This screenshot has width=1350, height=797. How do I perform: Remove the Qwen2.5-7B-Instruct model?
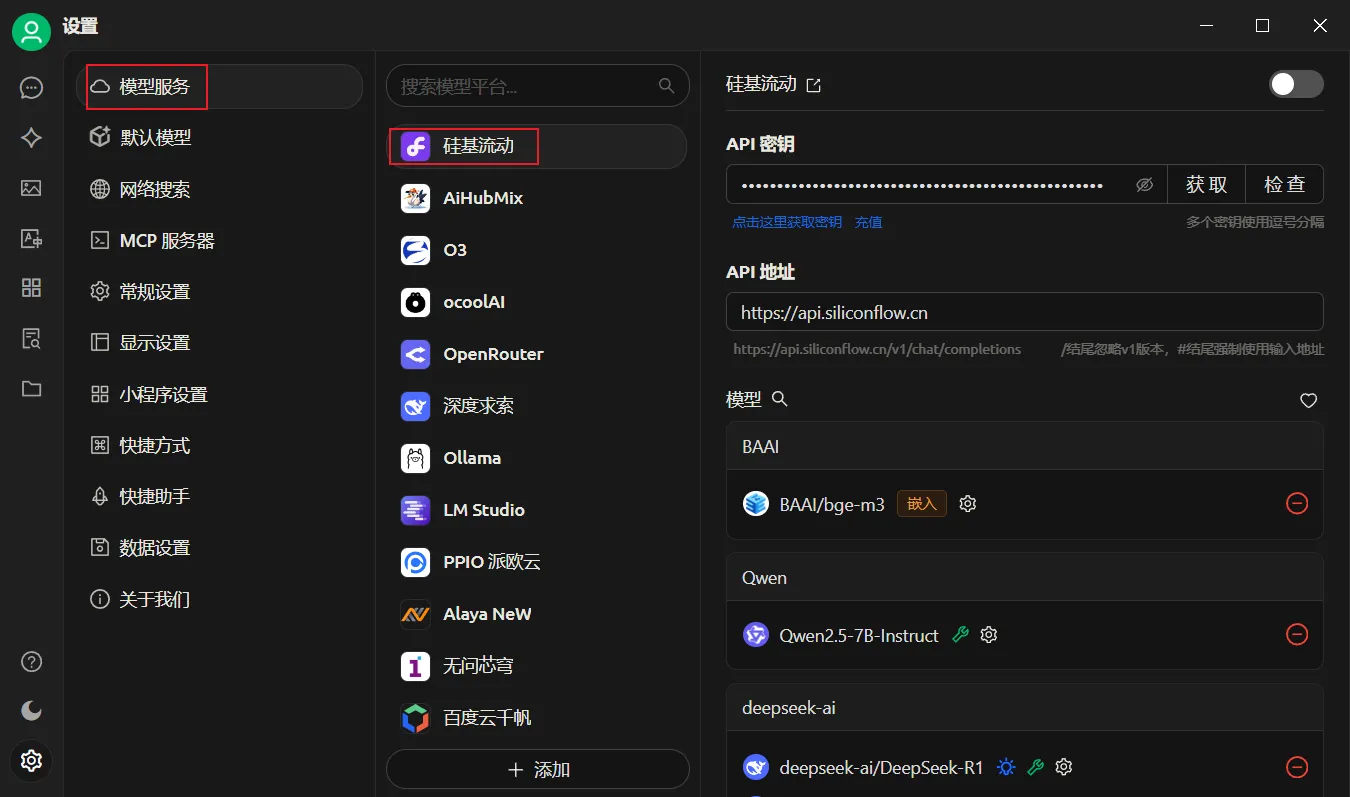pos(1297,635)
